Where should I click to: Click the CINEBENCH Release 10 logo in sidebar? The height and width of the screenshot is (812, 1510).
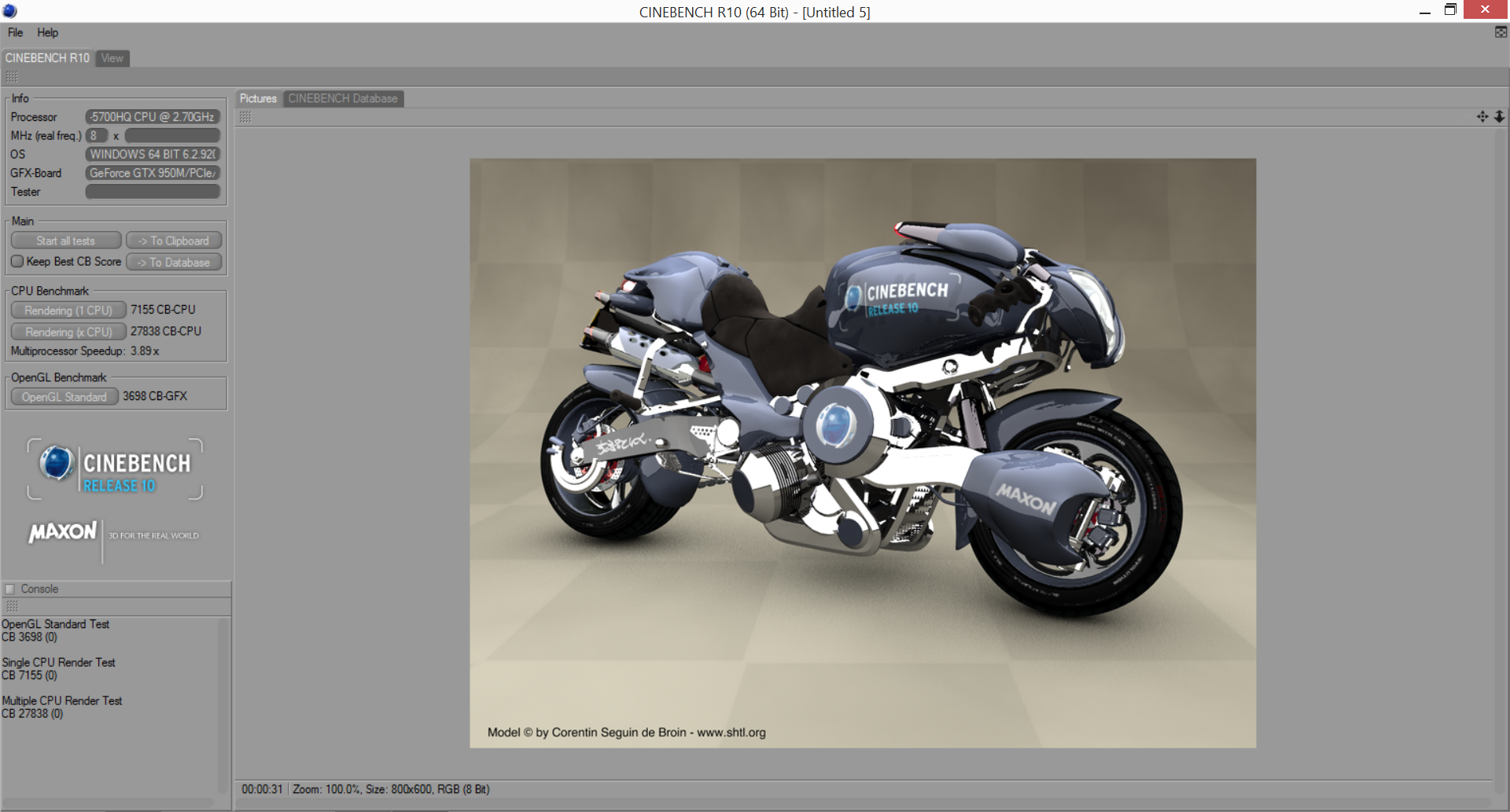(115, 469)
